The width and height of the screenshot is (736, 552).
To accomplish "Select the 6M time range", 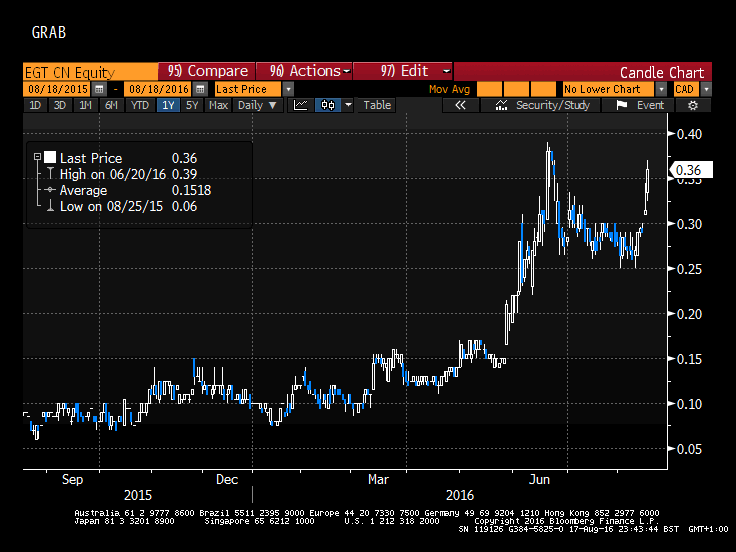I will pos(111,105).
